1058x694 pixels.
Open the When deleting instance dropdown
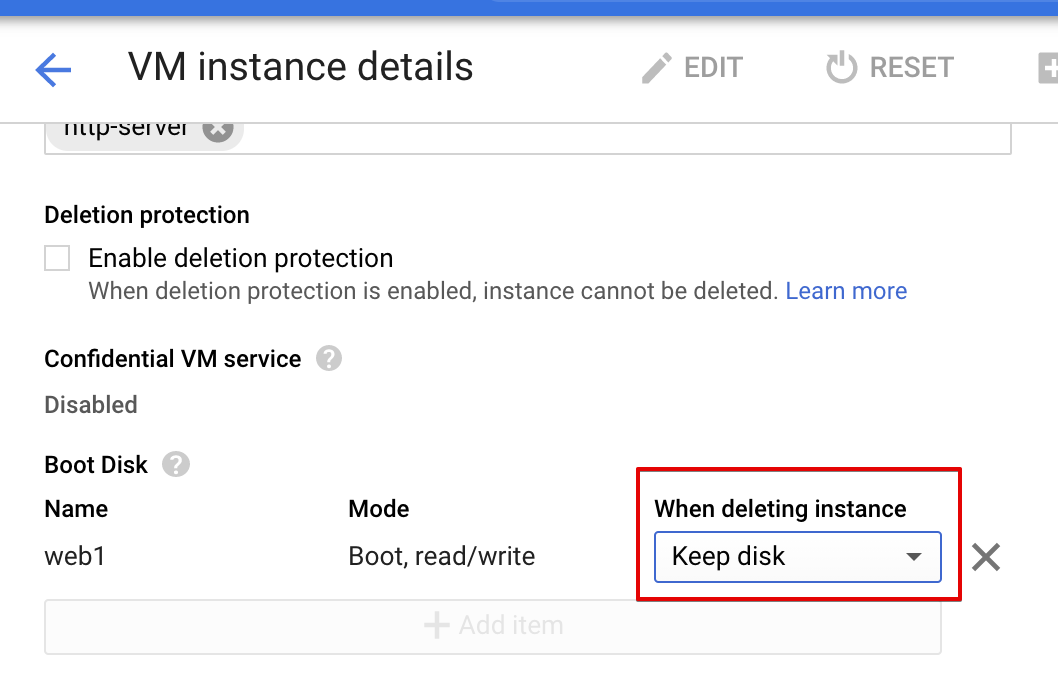coord(797,557)
